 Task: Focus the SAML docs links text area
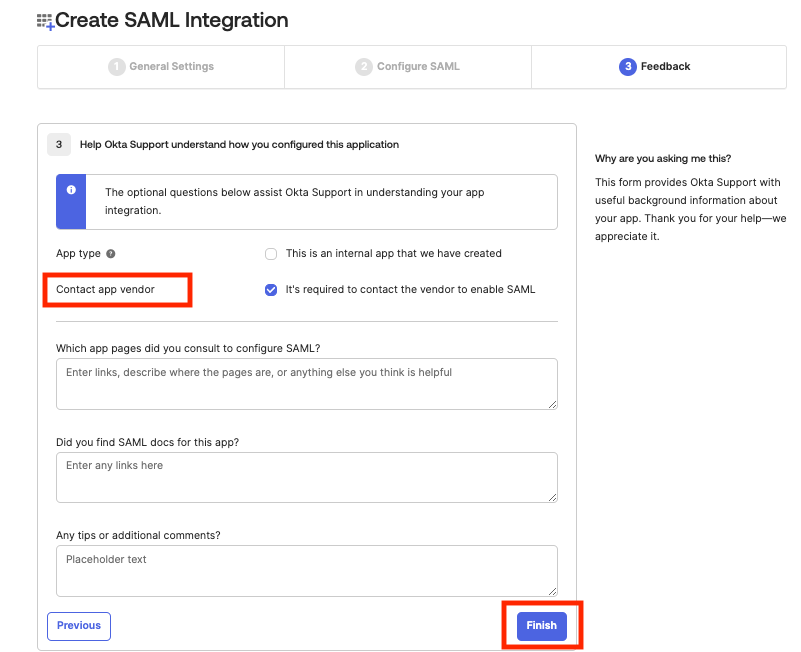click(x=307, y=477)
